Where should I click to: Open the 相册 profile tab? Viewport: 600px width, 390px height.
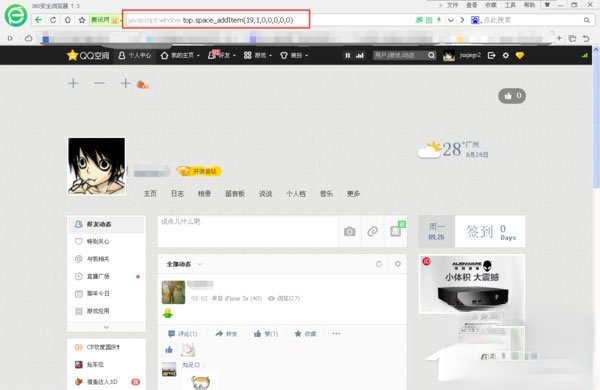[x=204, y=194]
